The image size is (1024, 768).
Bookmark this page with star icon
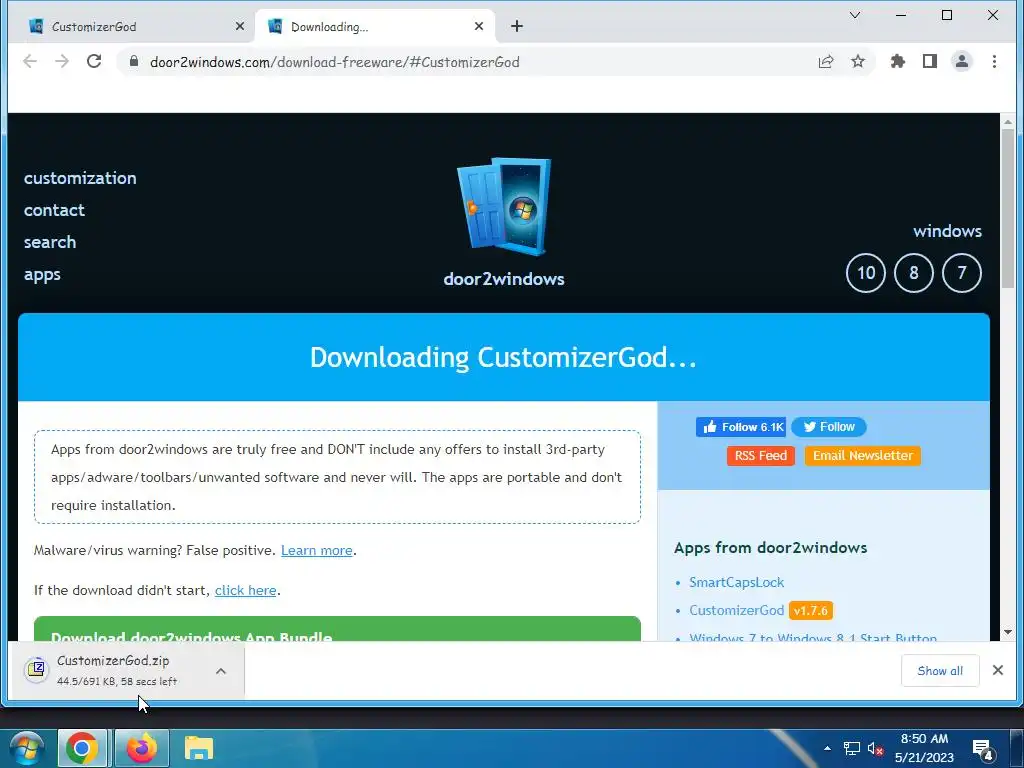(x=858, y=61)
